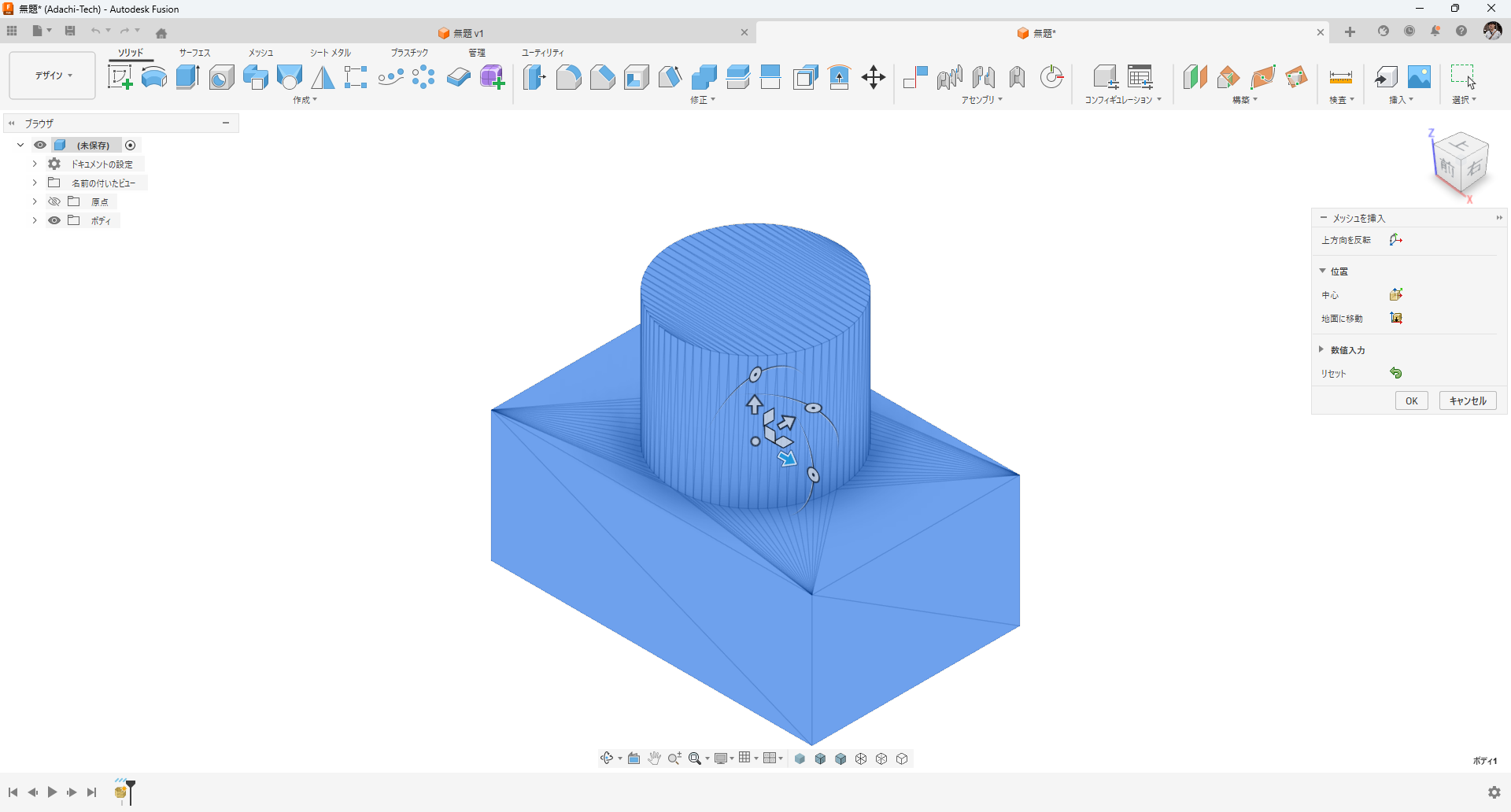Click the Insert Canvas picture icon

point(1420,77)
